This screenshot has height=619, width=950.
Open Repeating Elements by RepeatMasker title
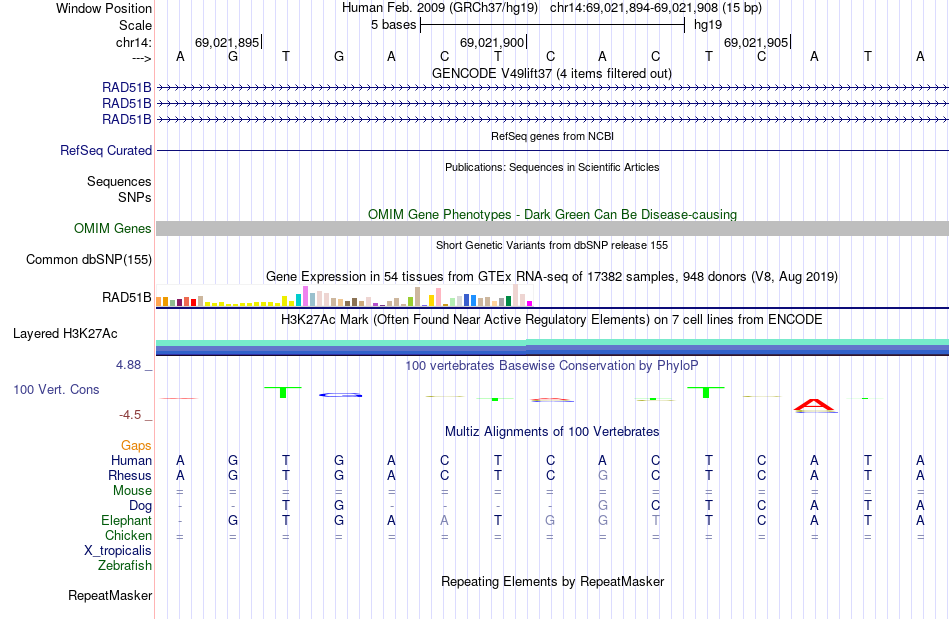tap(552, 581)
